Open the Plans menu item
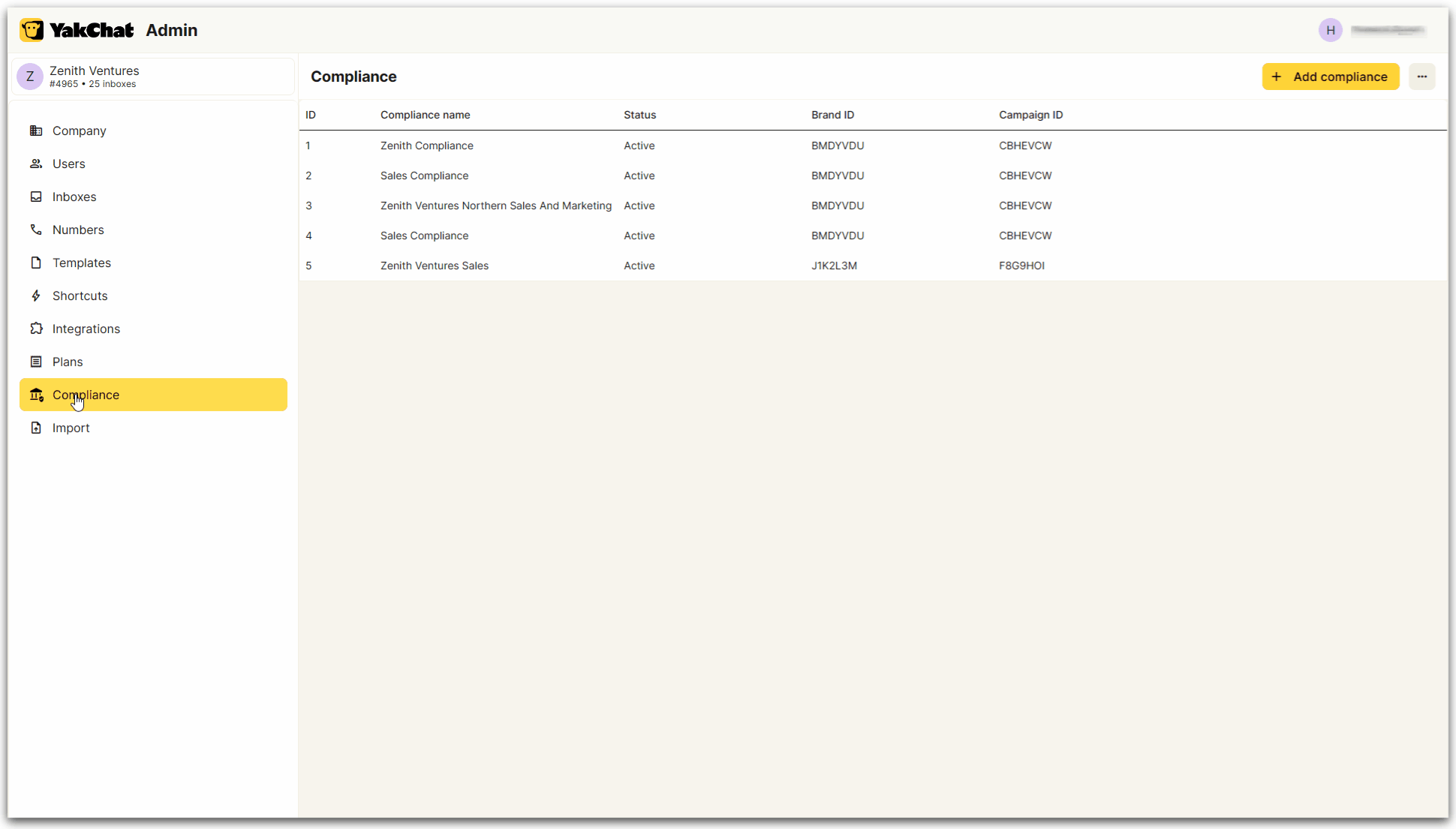Screen dimensions: 1456x829 [x=68, y=362]
